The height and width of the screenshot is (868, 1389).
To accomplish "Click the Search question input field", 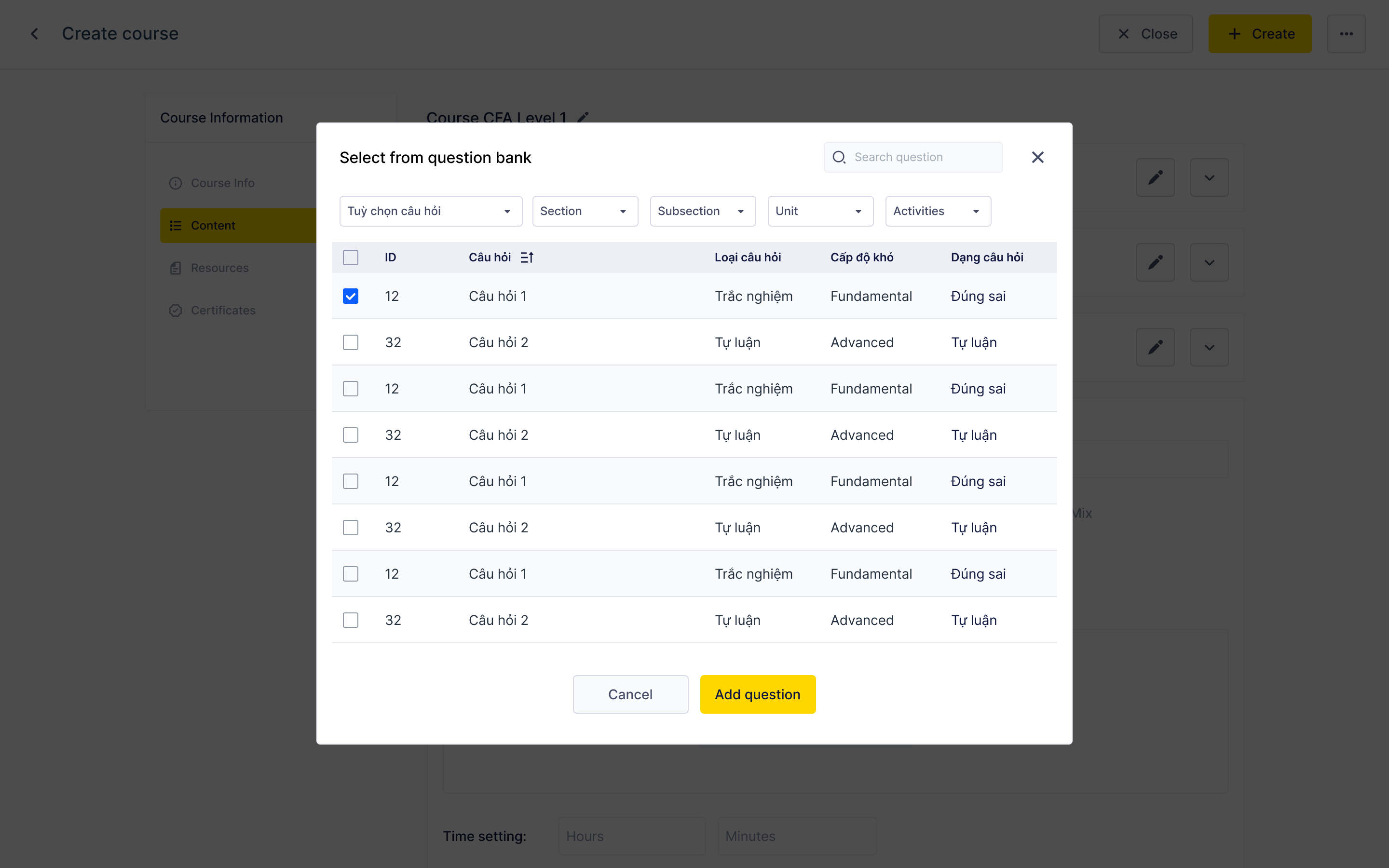I will [913, 157].
